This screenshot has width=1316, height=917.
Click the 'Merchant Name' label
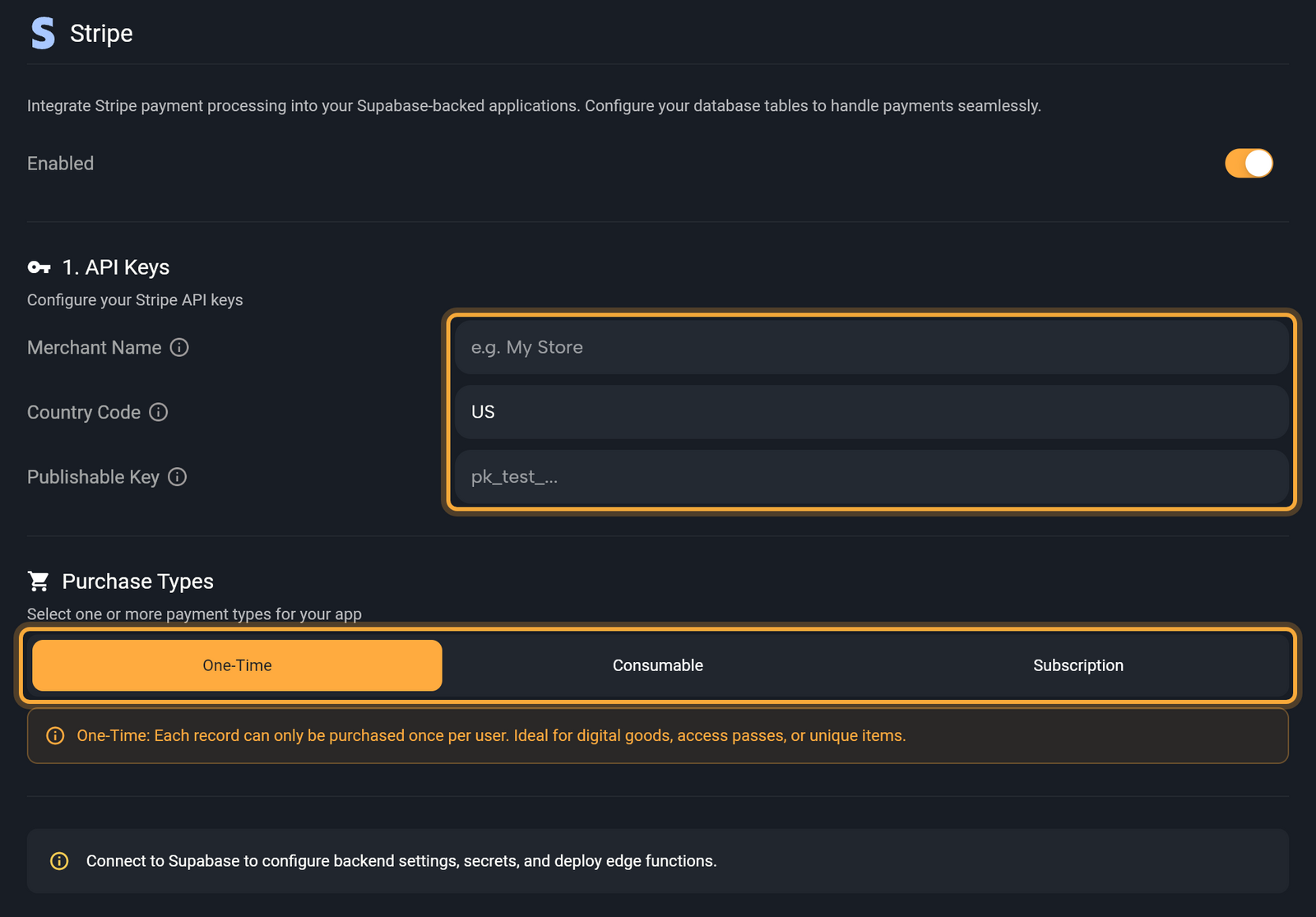tap(95, 348)
